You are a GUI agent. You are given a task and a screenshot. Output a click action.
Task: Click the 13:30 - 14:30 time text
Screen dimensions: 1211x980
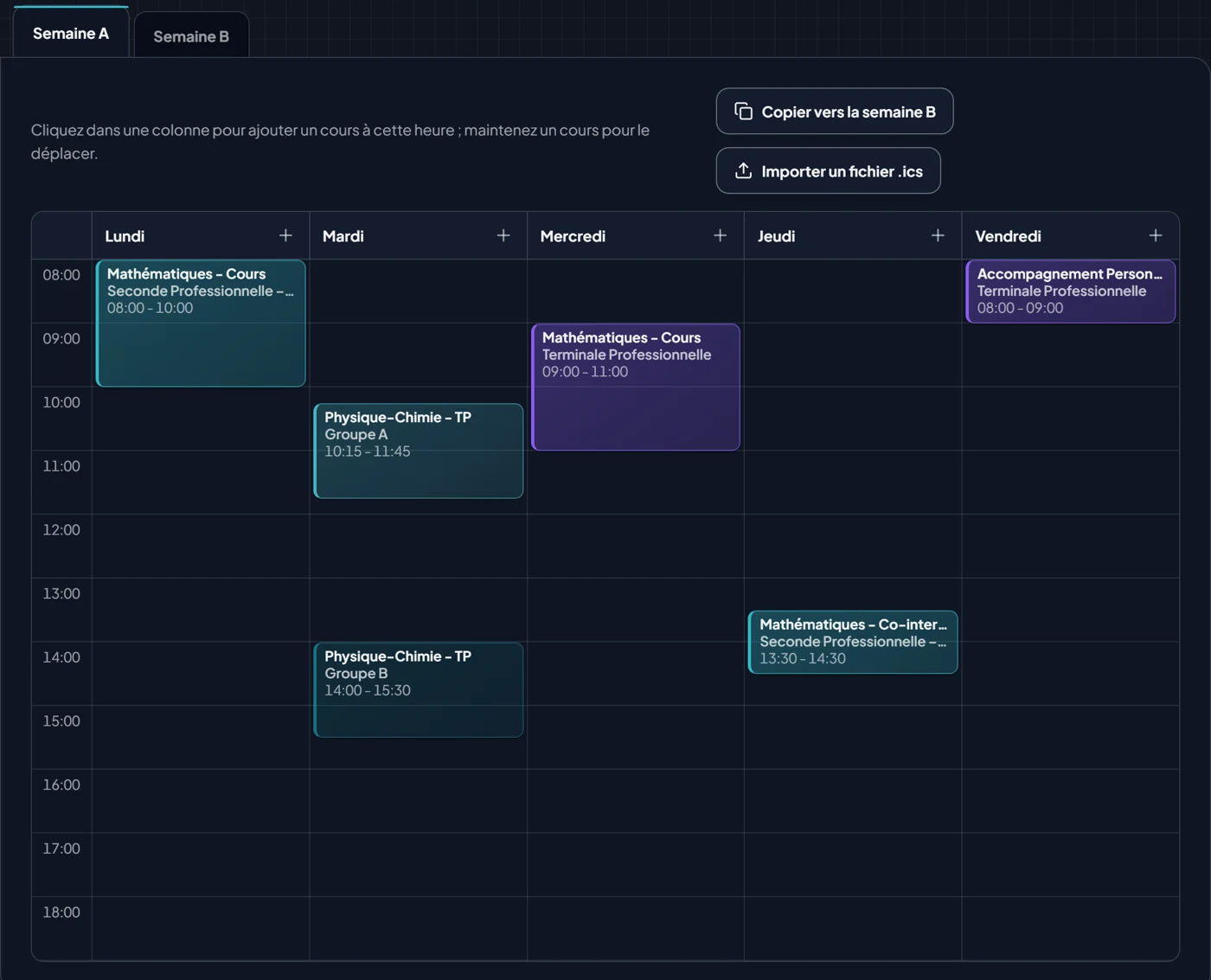point(803,658)
